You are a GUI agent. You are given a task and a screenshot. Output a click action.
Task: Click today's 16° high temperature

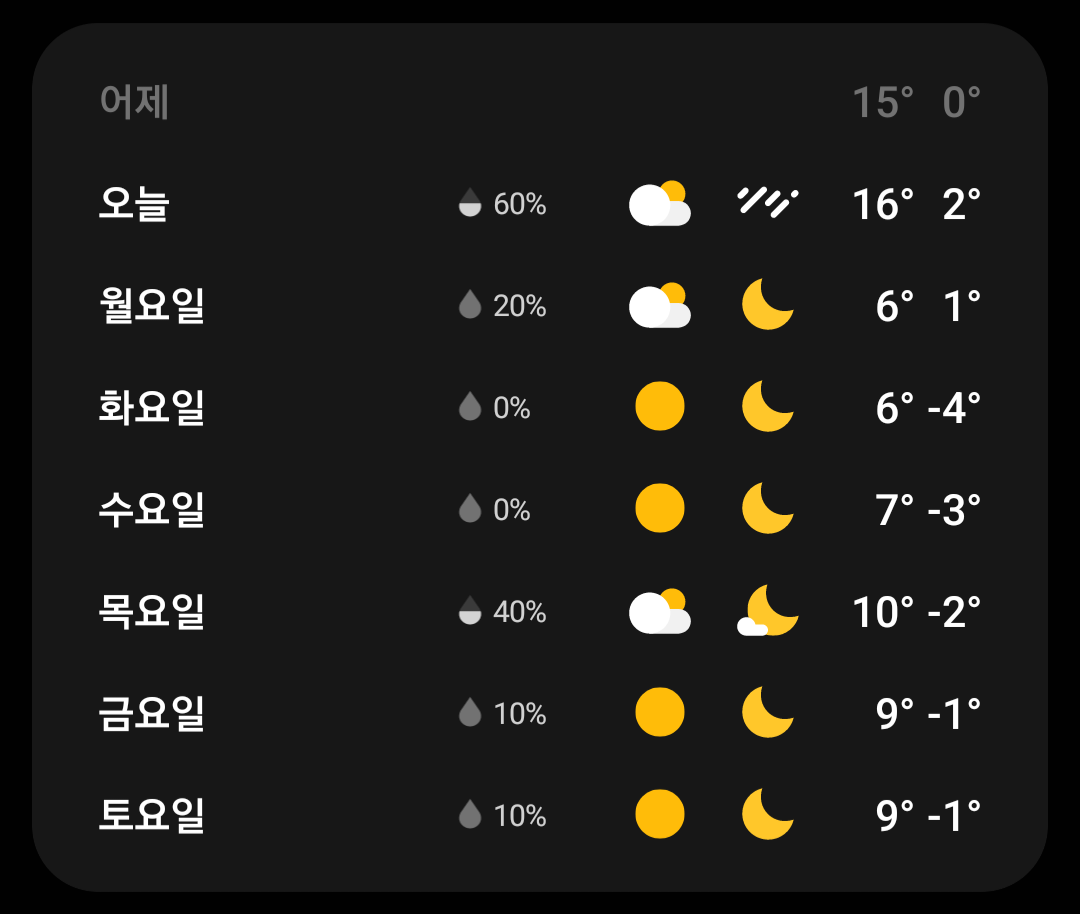point(882,204)
